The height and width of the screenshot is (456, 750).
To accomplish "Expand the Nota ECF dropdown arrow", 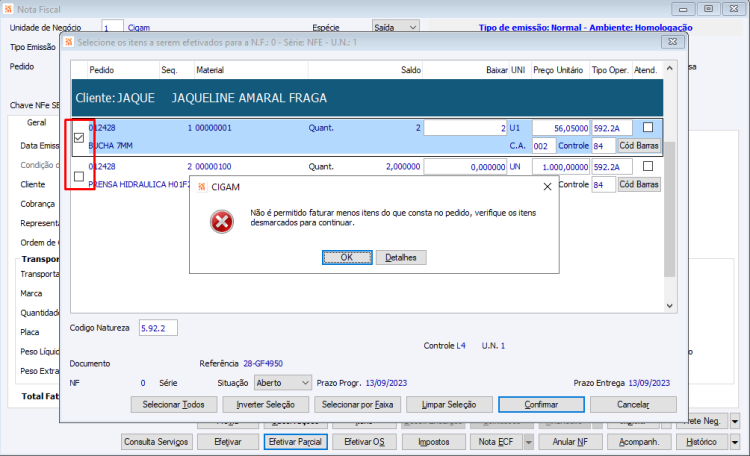I will [529, 442].
